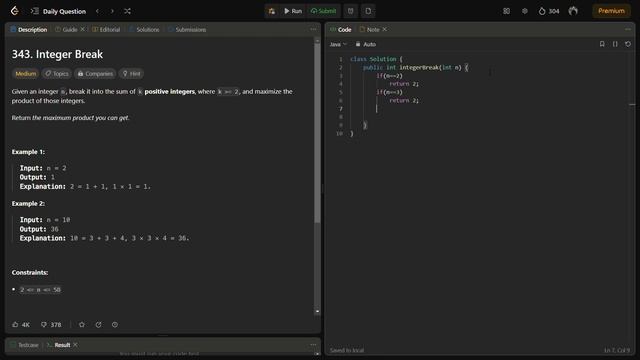Switch to the Solutions tab
Image resolution: width=640 pixels, height=360 pixels.
tap(144, 29)
